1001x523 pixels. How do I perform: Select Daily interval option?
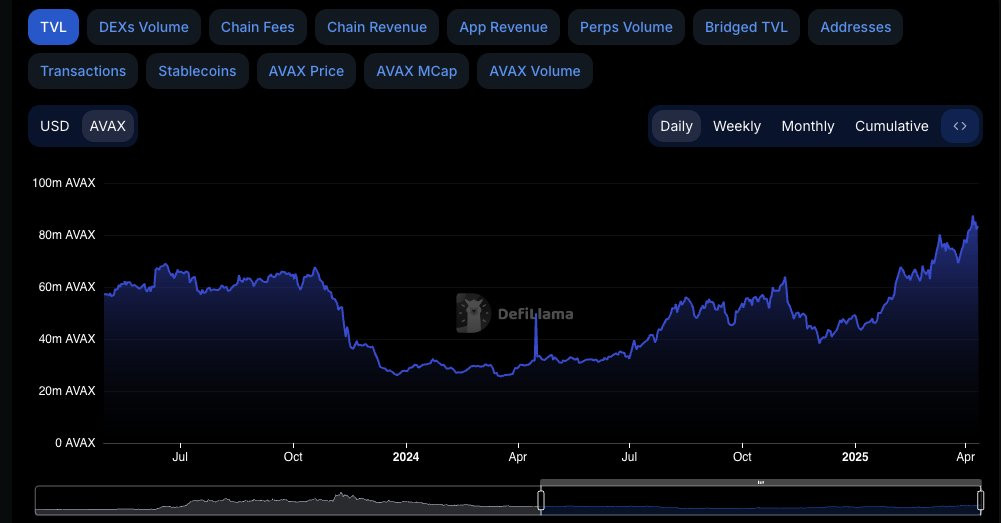click(676, 126)
